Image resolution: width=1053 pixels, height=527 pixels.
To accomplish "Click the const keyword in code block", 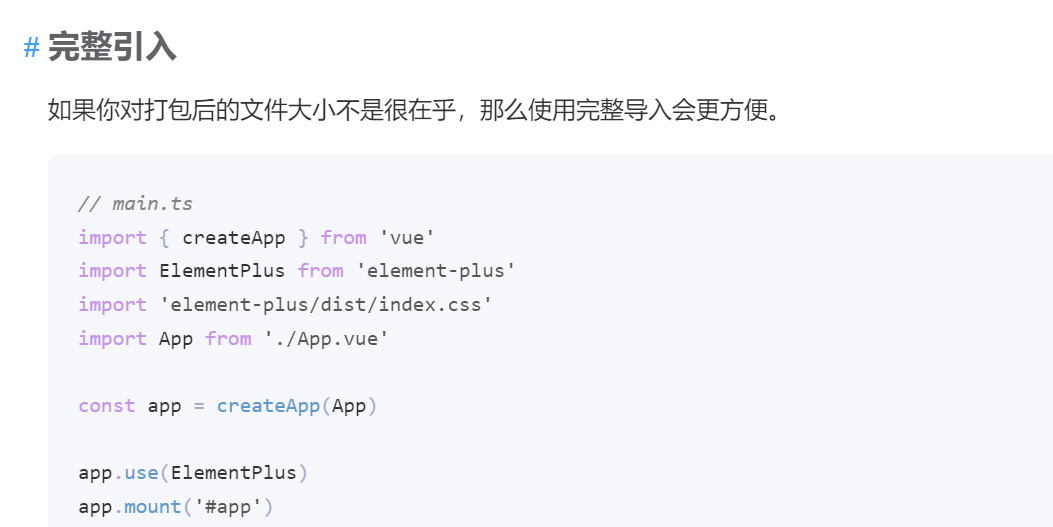I will [x=107, y=406].
